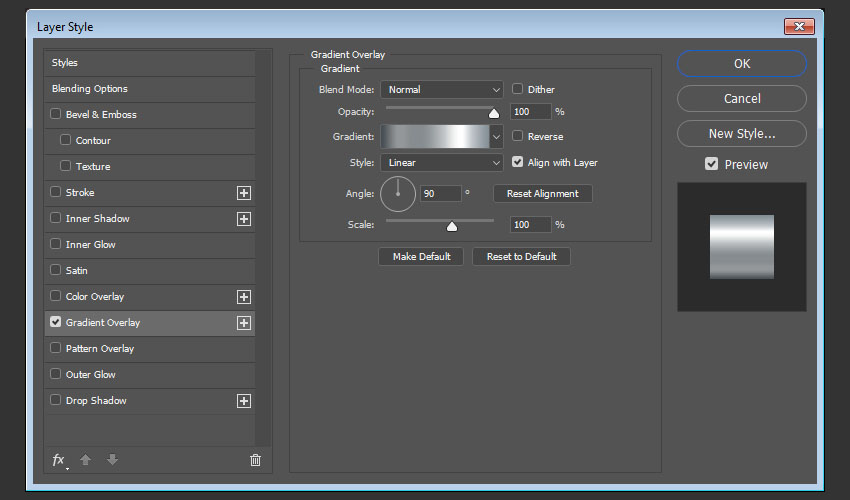This screenshot has width=850, height=500.
Task: Add another Inner Shadow with plus icon
Action: pos(243,219)
